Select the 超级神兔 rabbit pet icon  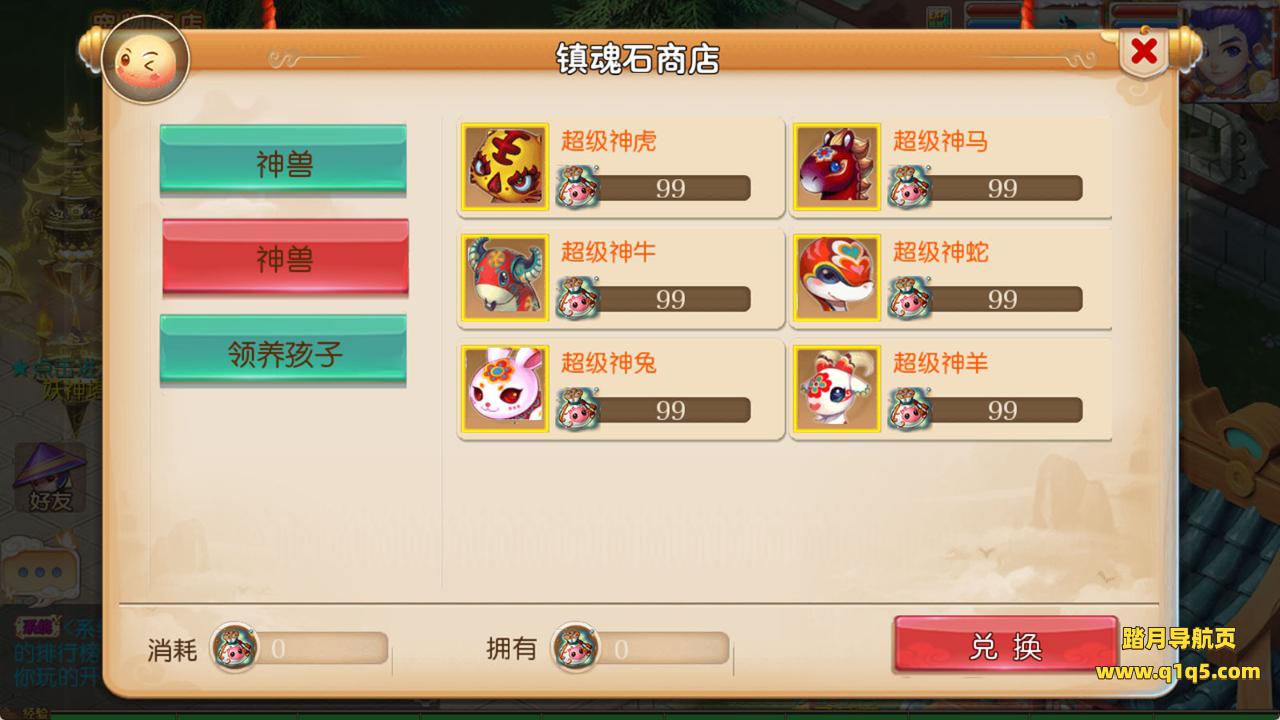(505, 388)
